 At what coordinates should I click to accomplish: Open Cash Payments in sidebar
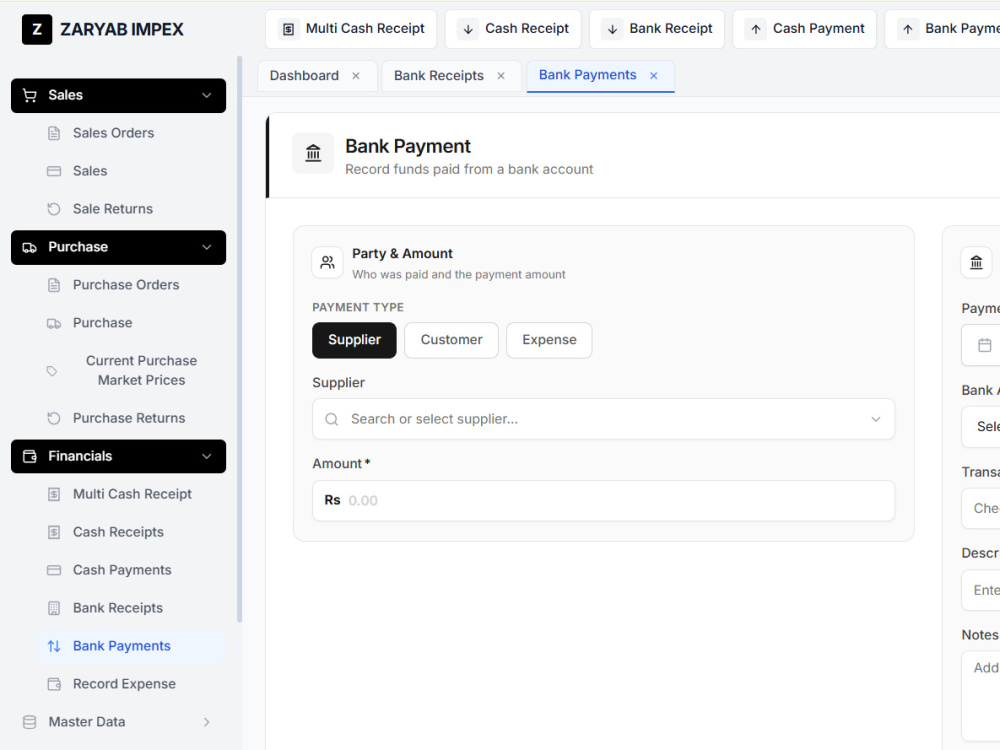[x=131, y=570]
